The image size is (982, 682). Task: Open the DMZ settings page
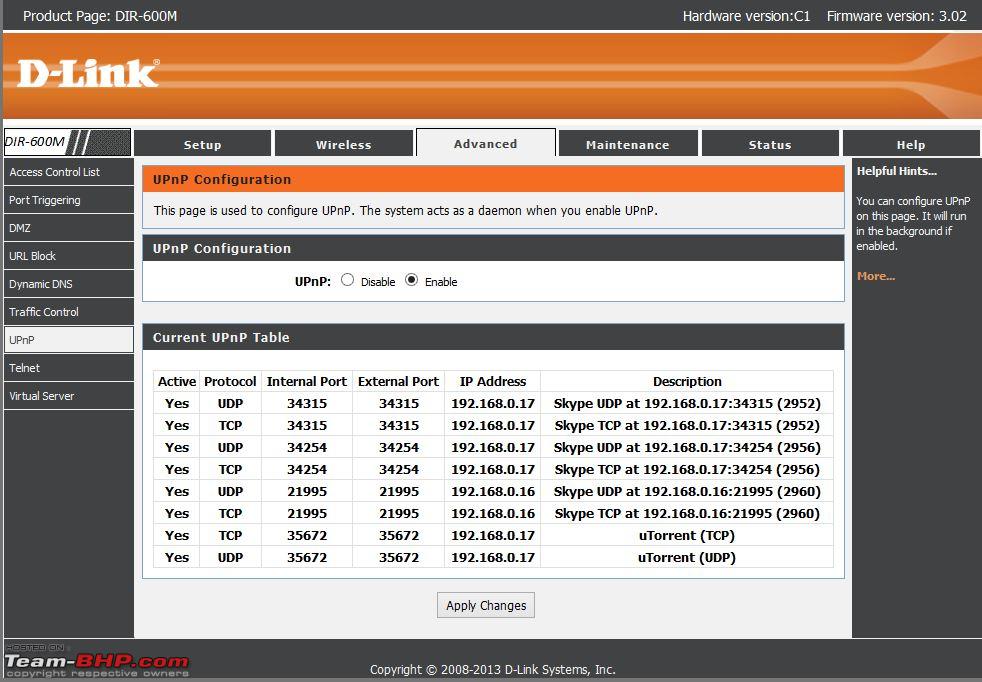coord(68,228)
